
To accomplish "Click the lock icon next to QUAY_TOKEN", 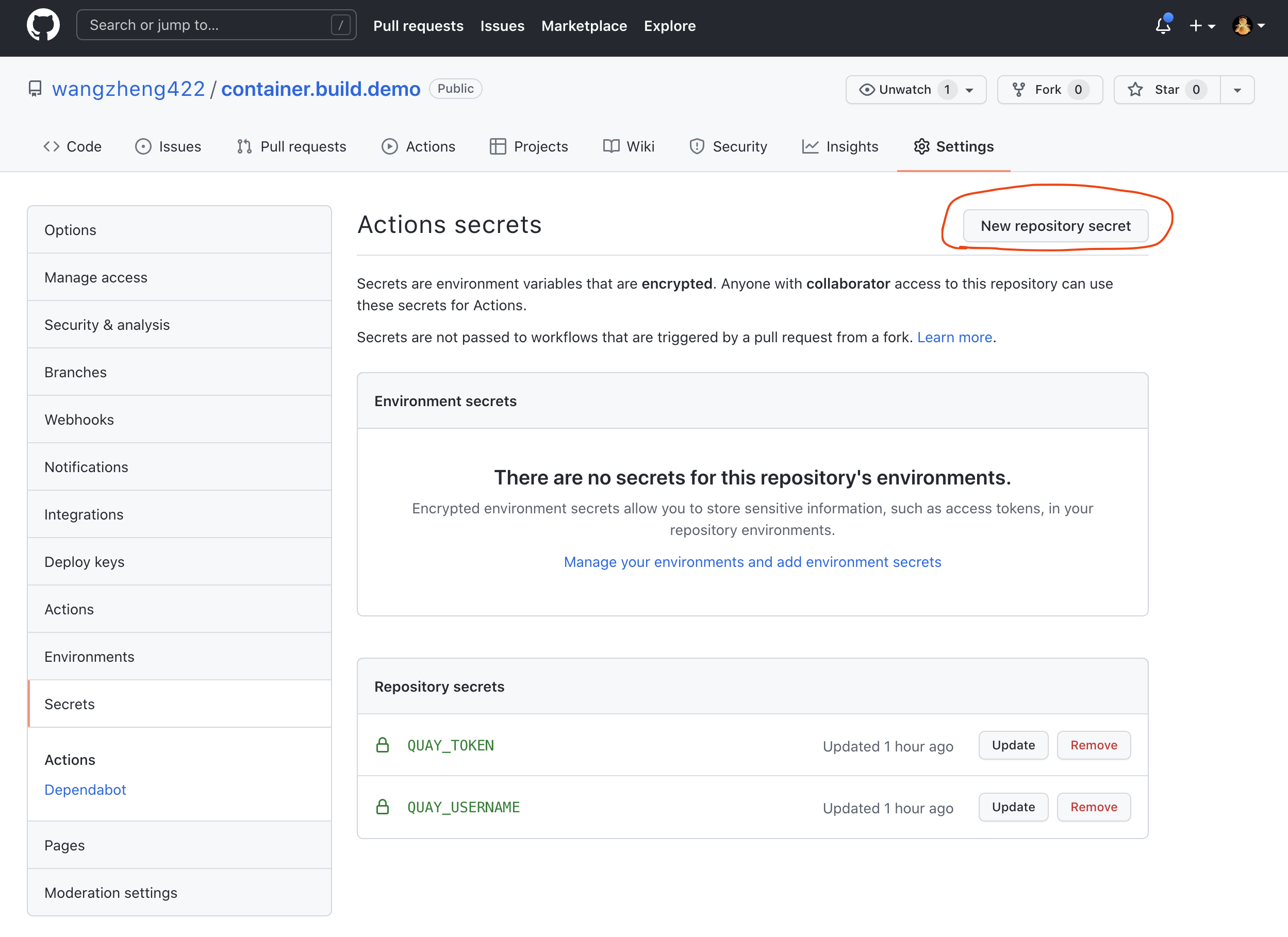I will click(x=383, y=745).
